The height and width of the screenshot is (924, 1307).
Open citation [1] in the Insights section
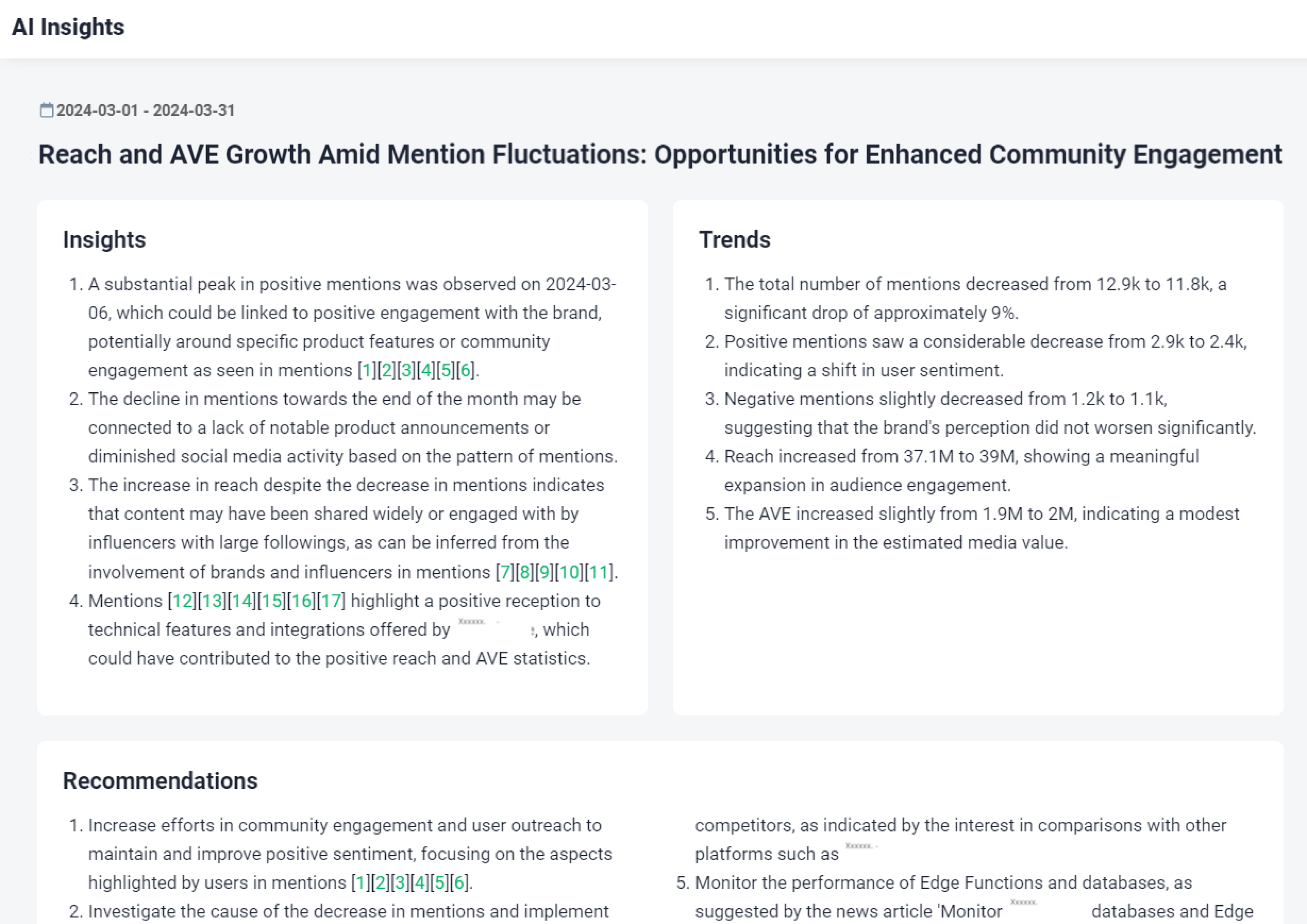pyautogui.click(x=367, y=370)
